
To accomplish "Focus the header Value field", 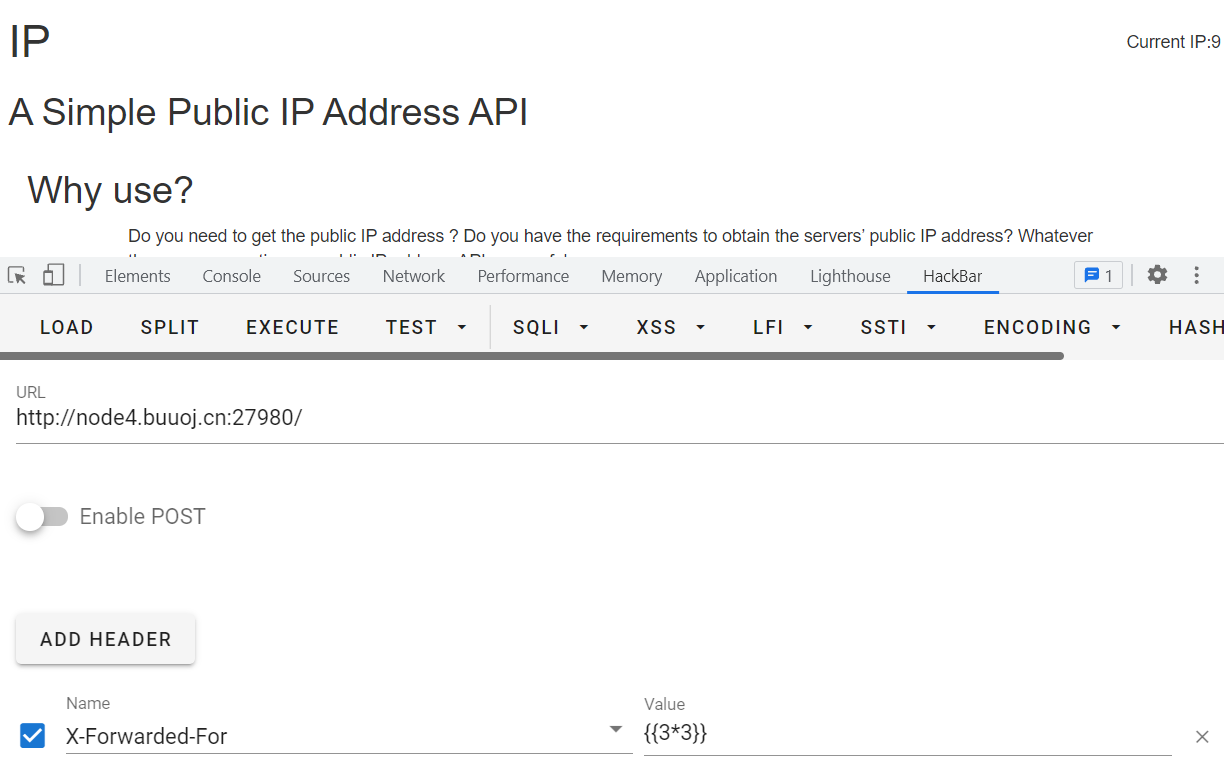I will point(908,734).
